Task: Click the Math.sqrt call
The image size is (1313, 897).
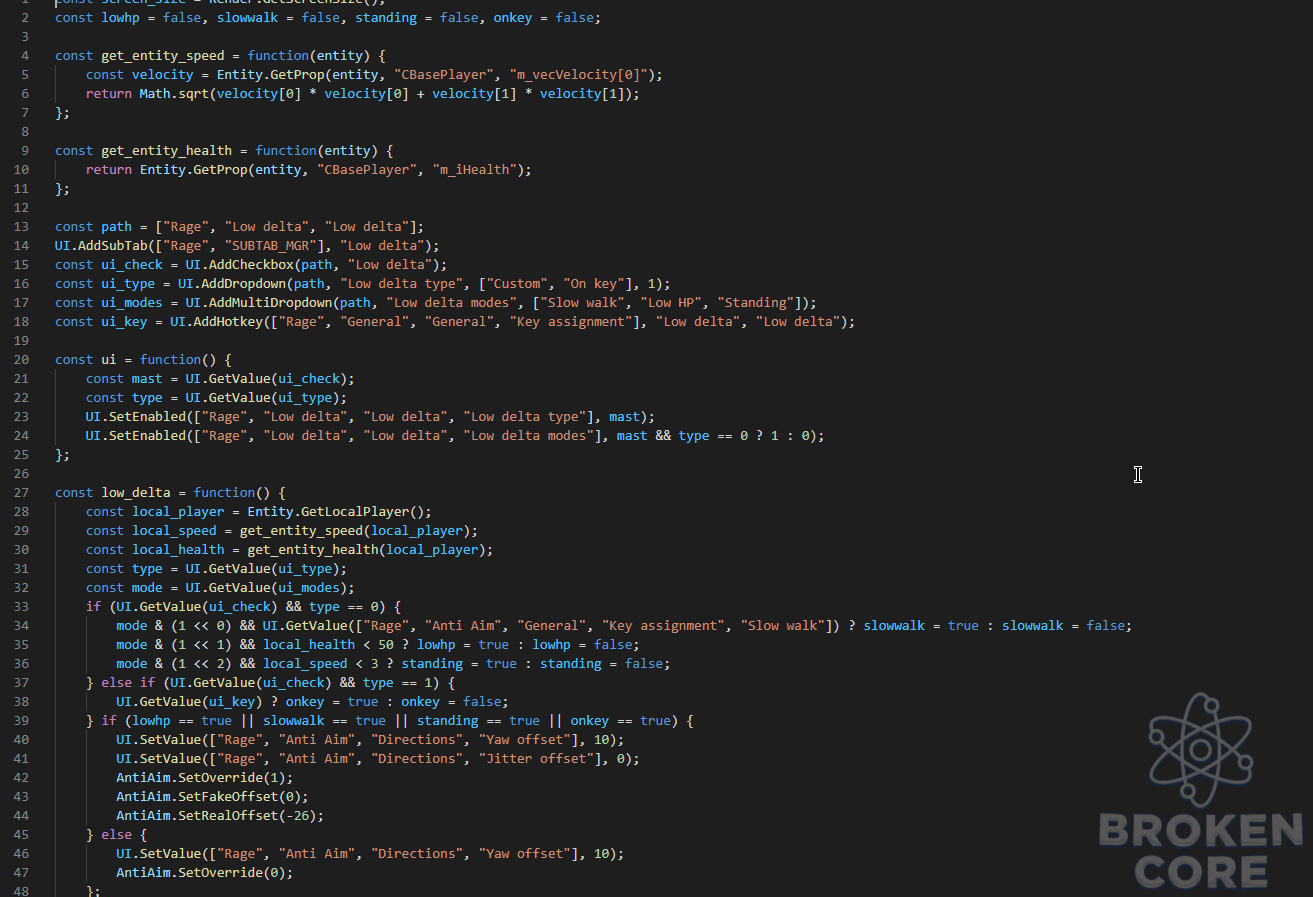Action: (174, 94)
